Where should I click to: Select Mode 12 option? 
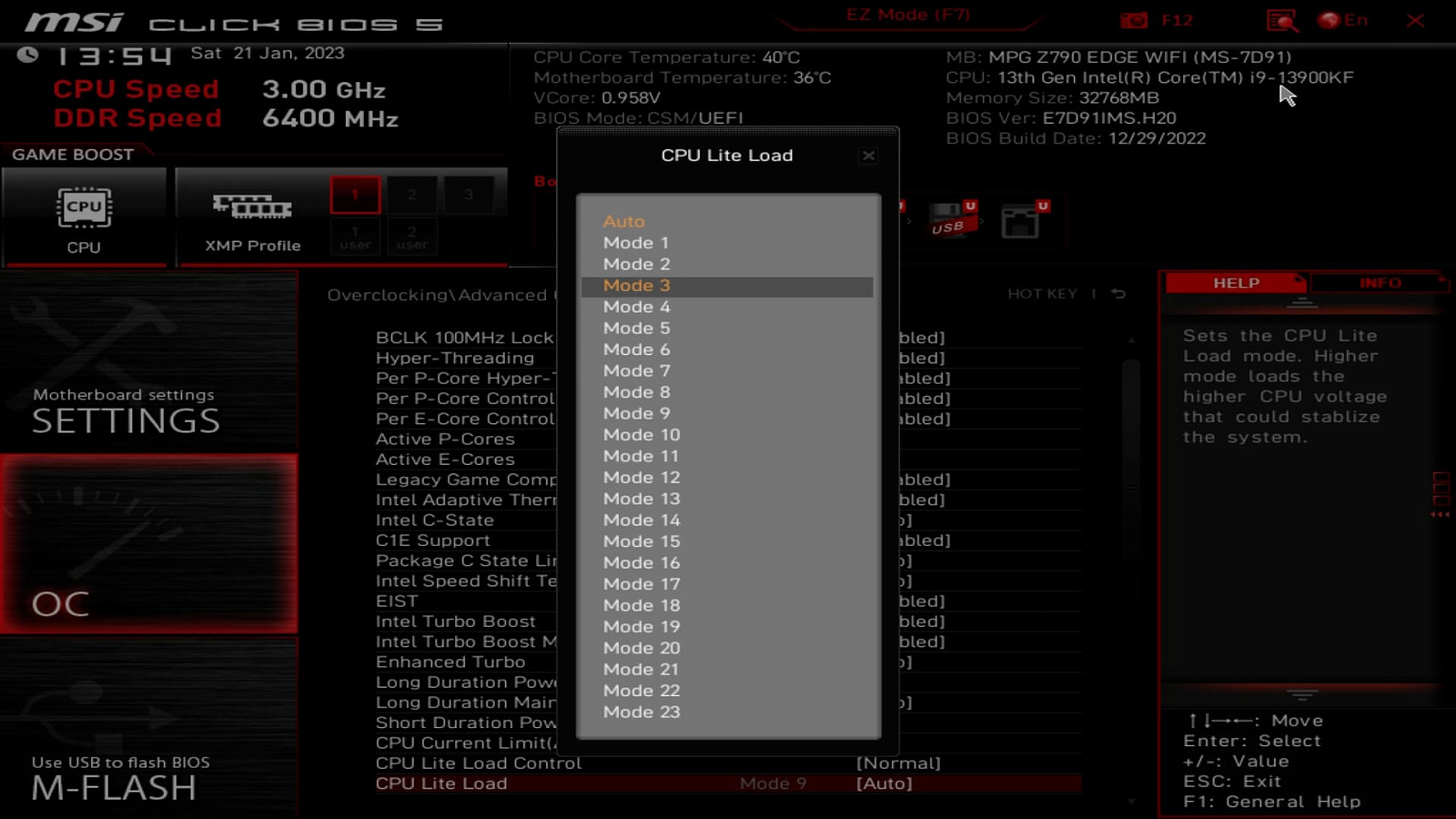pos(642,478)
